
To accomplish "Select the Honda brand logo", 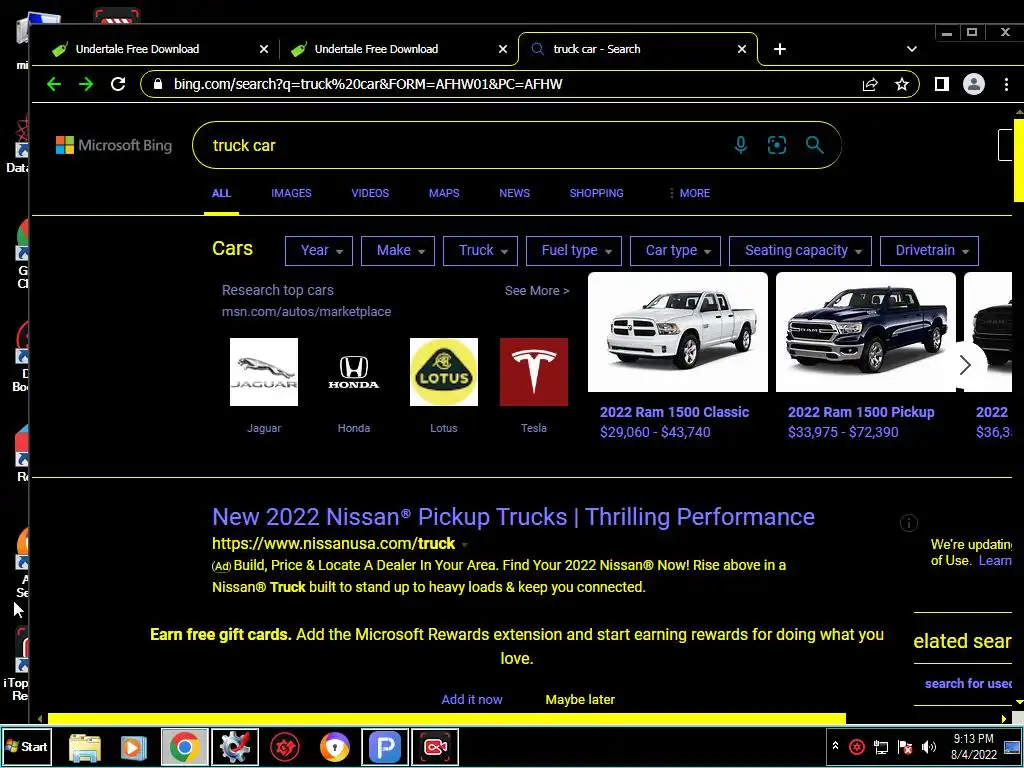I will click(353, 372).
